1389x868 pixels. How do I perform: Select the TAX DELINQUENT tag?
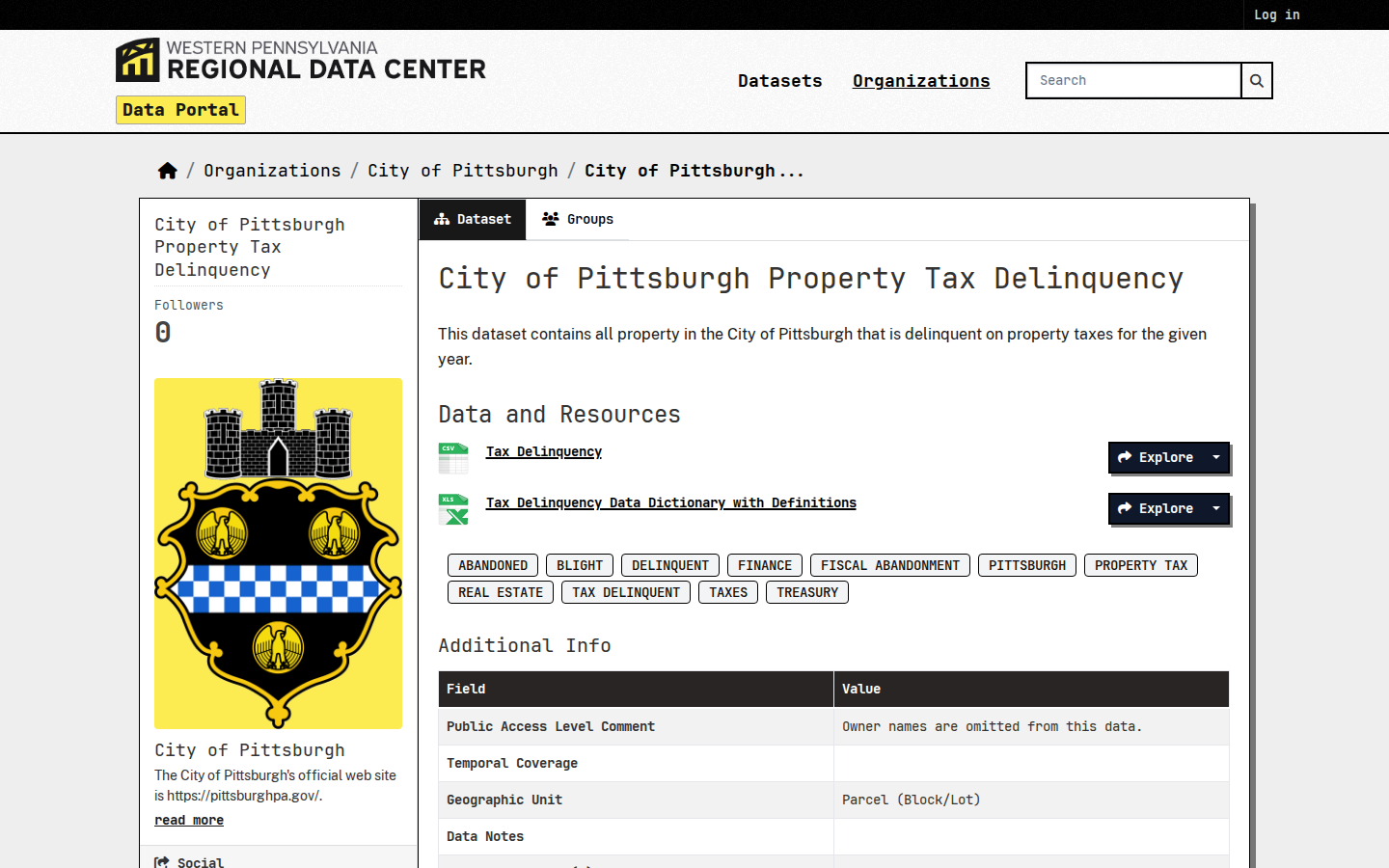point(626,592)
